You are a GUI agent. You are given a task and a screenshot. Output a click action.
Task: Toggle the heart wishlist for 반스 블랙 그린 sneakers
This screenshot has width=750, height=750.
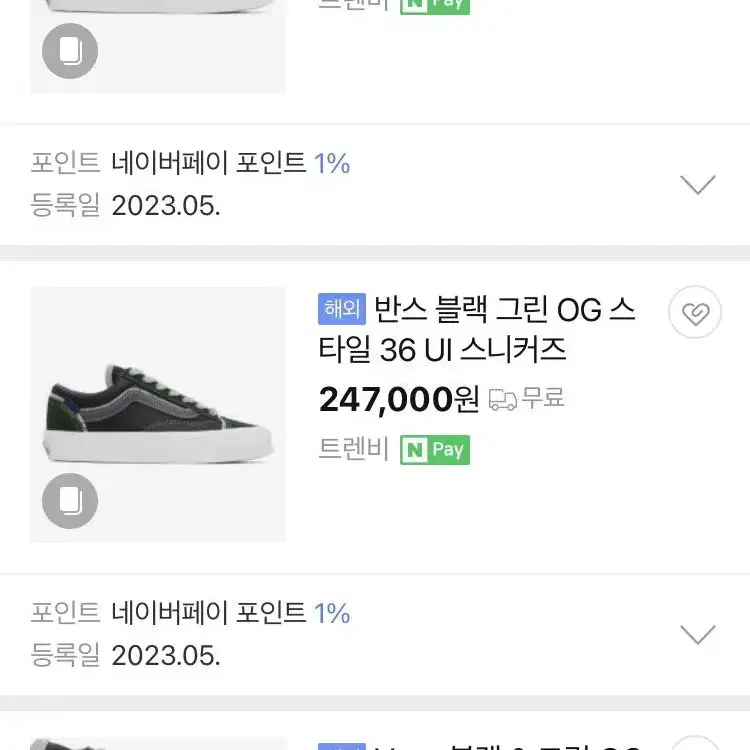click(695, 312)
